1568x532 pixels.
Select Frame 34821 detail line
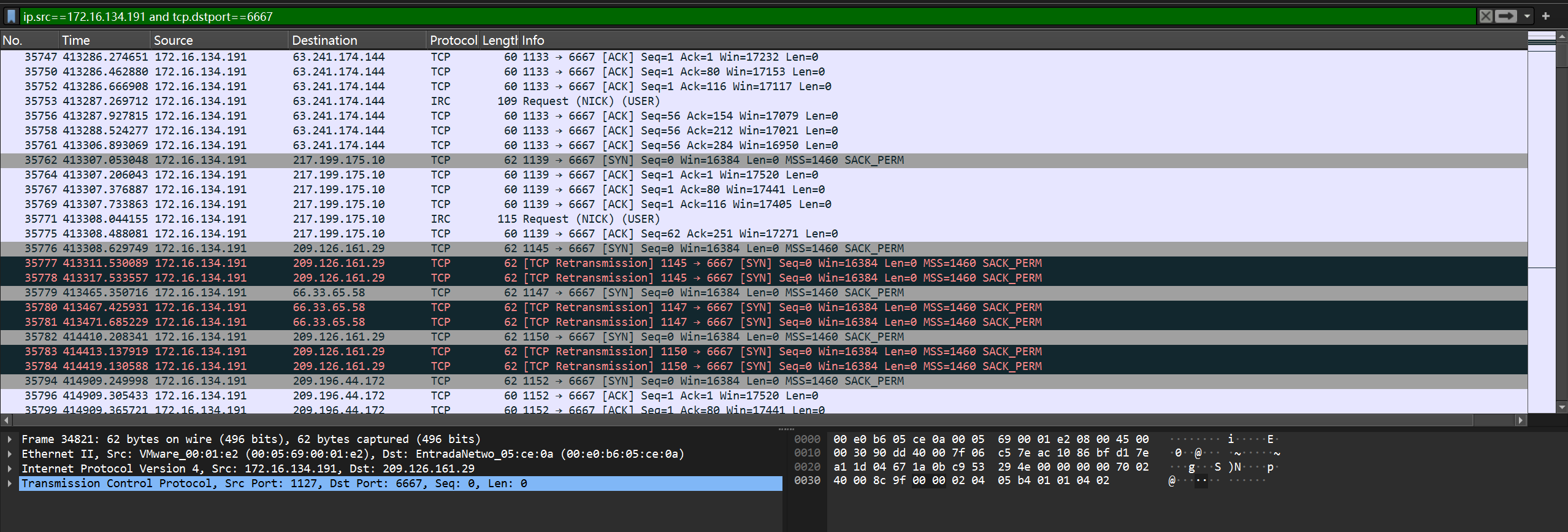(400, 439)
